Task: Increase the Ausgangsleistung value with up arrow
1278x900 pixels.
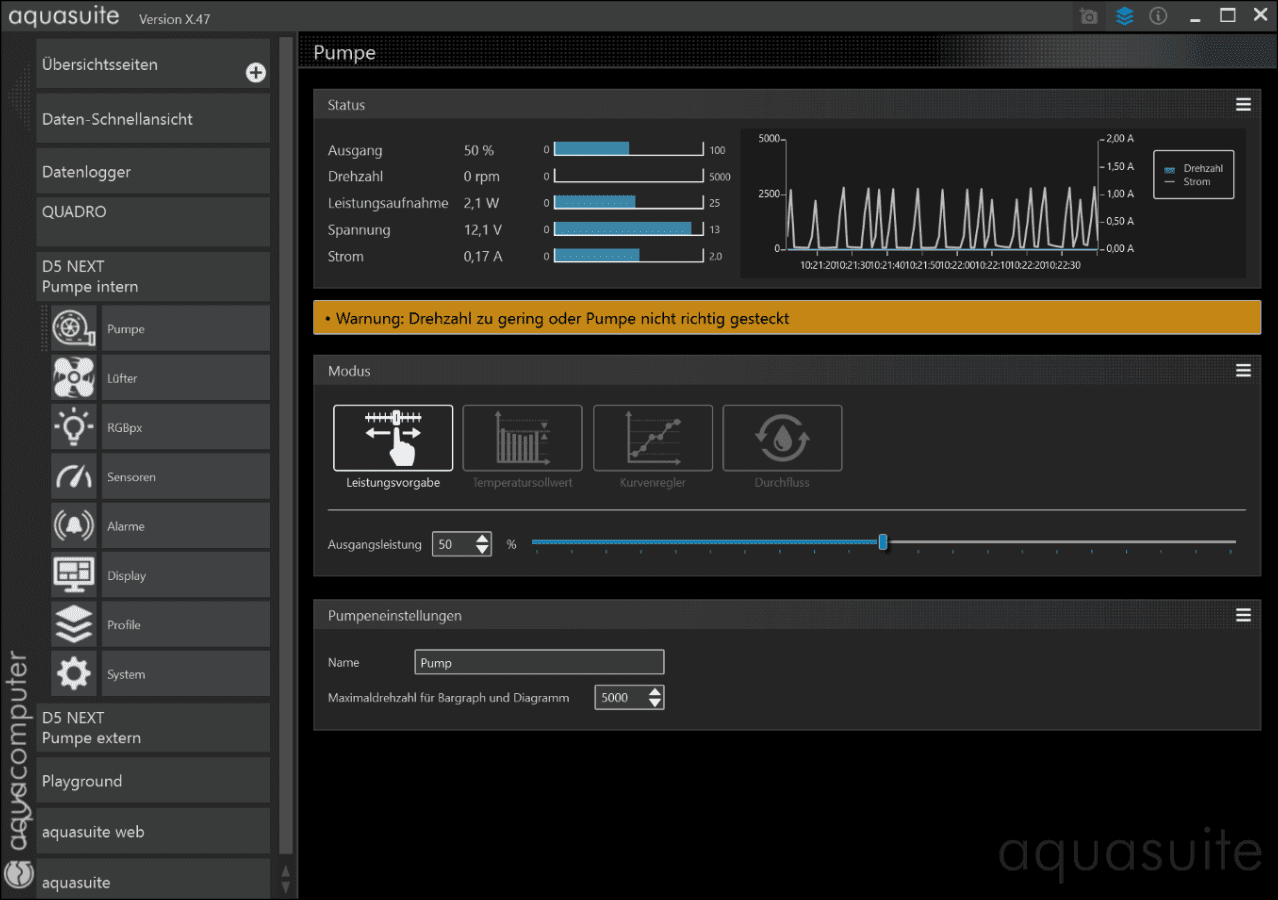Action: pyautogui.click(x=483, y=539)
